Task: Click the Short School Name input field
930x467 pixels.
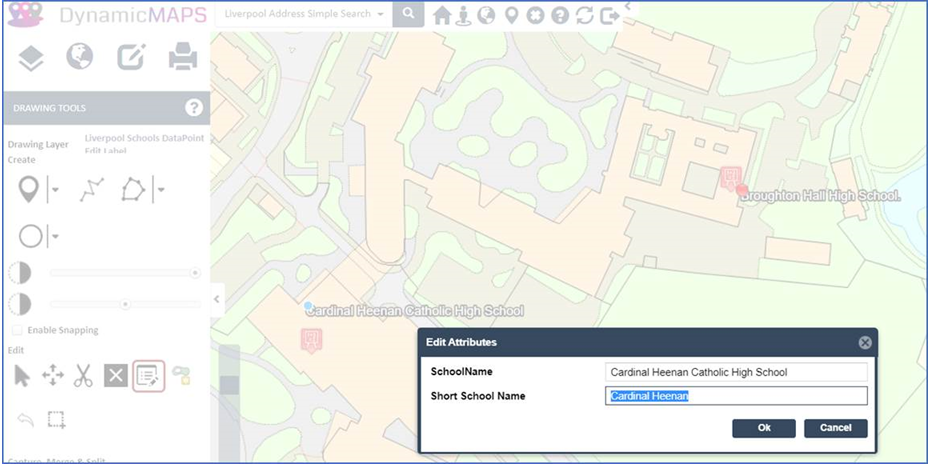Action: pyautogui.click(x=736, y=396)
